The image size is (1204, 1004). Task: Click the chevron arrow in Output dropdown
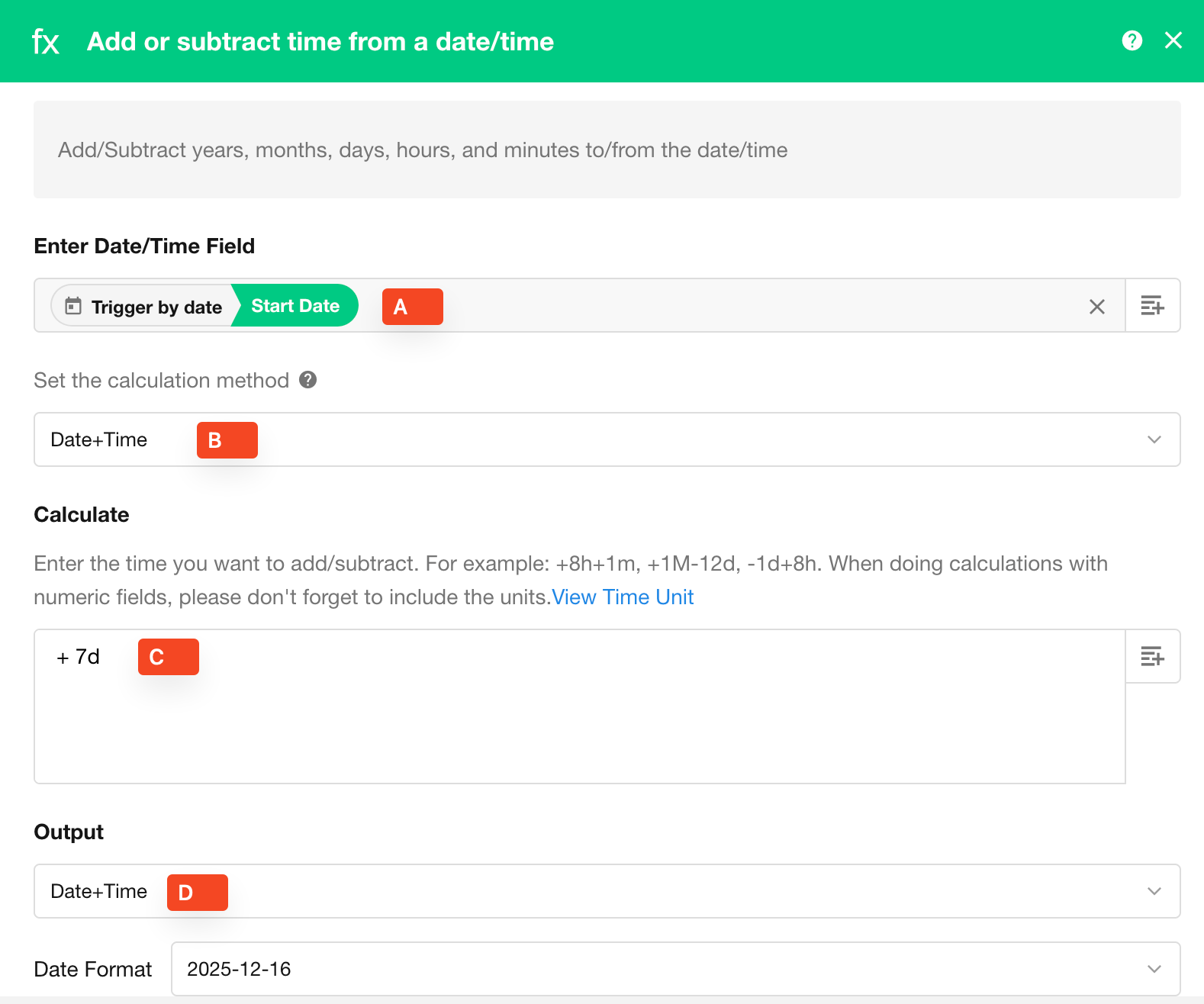tap(1154, 891)
